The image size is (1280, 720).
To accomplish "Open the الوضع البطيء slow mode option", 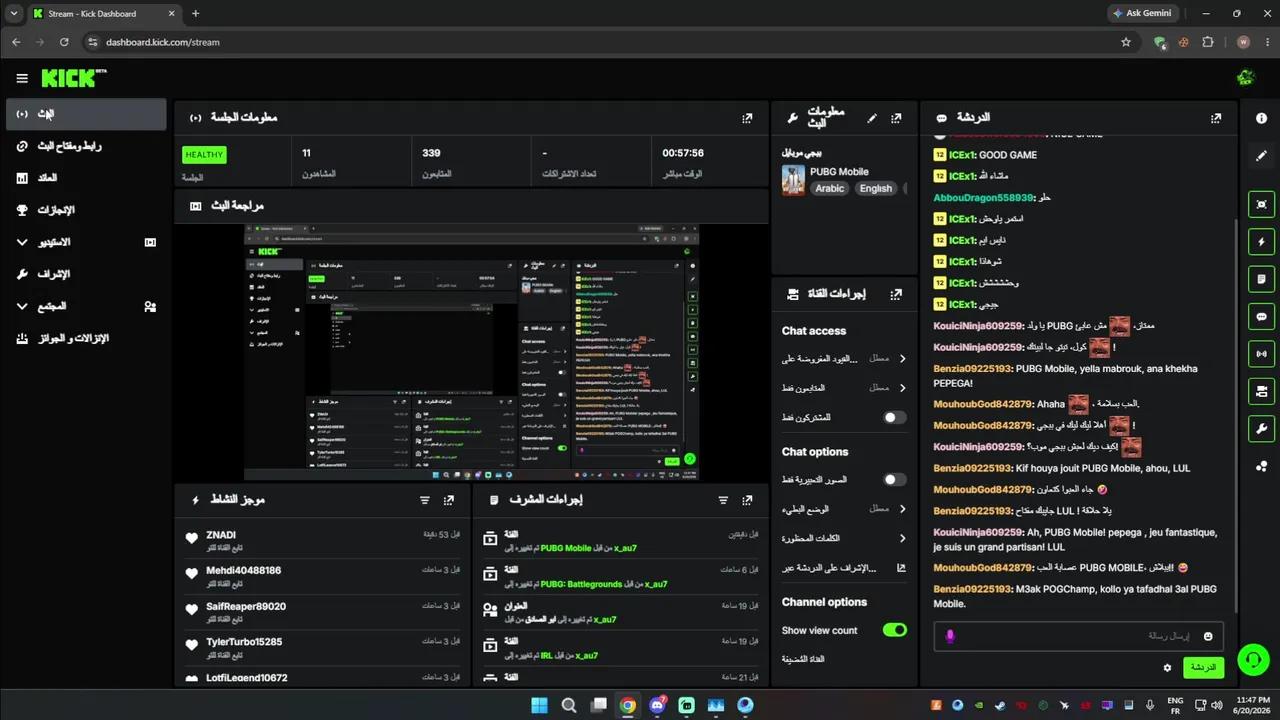I will 844,508.
